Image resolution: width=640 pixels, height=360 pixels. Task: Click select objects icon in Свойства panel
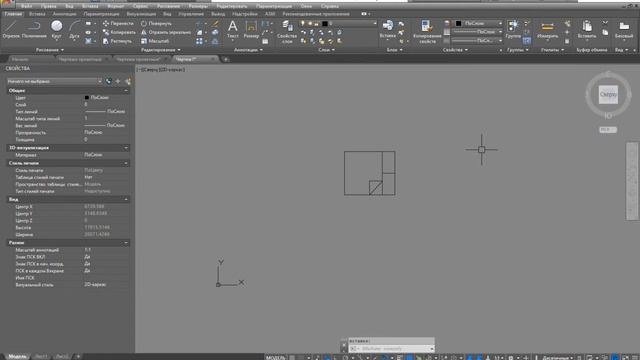(x=118, y=81)
